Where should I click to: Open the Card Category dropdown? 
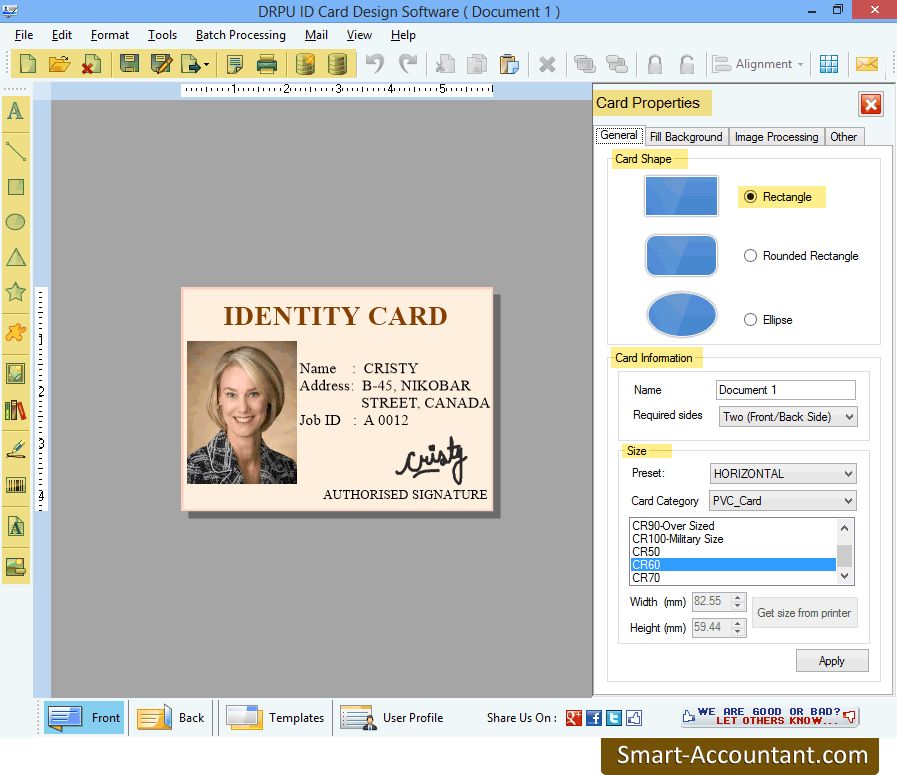point(783,501)
